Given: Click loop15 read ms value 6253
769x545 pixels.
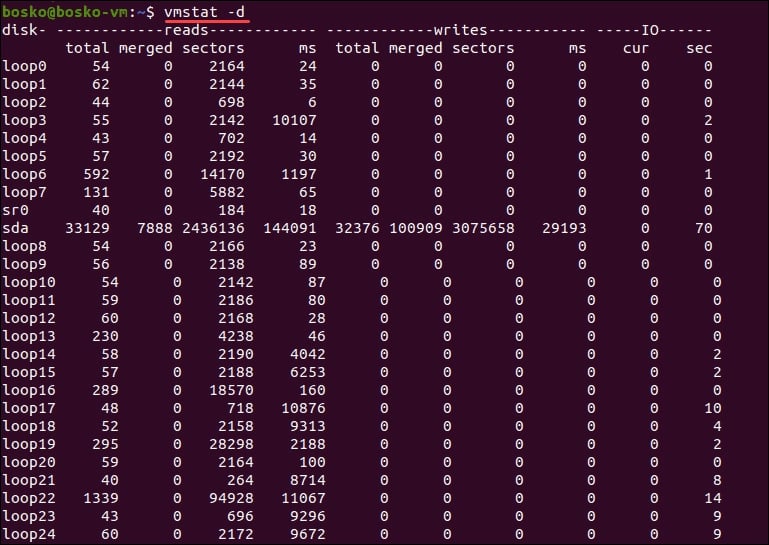Looking at the screenshot, I should click(x=308, y=372).
